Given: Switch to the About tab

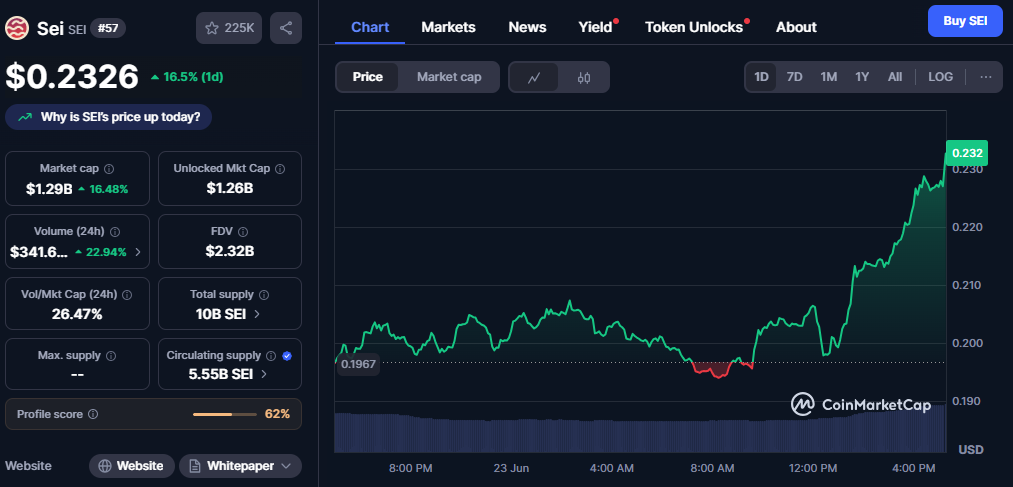Looking at the screenshot, I should point(796,27).
